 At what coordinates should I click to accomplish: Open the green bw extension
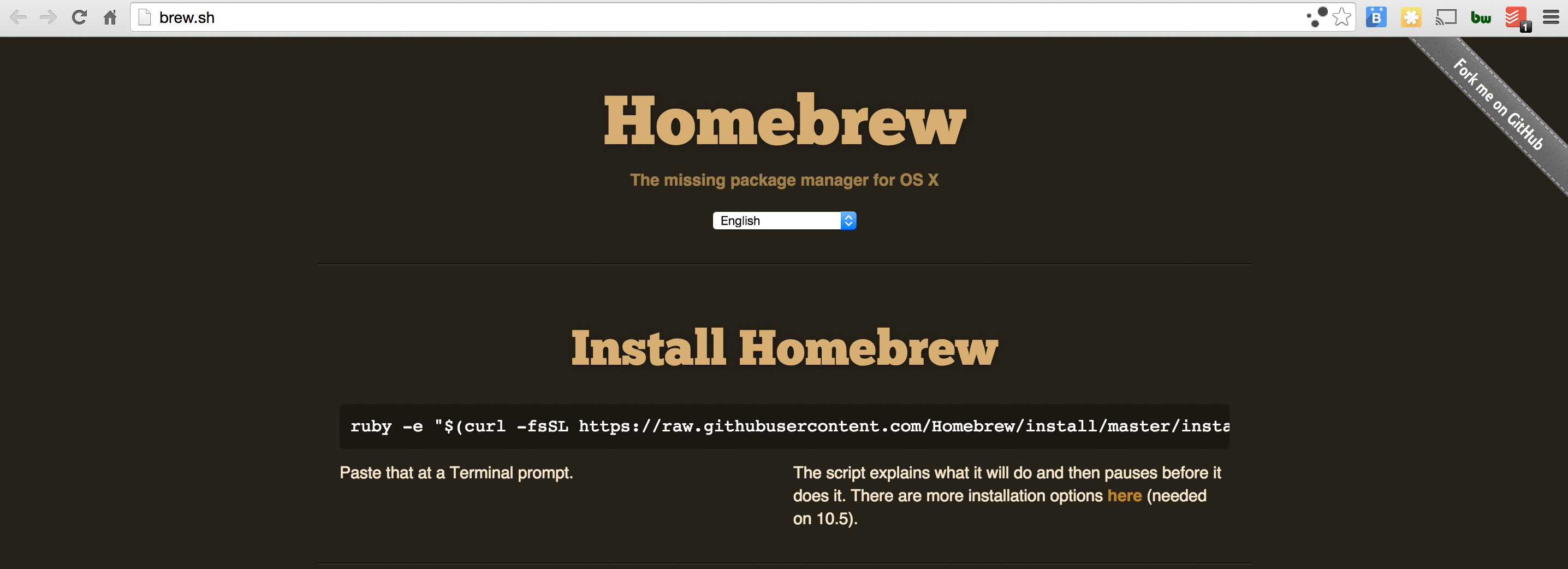1481,17
